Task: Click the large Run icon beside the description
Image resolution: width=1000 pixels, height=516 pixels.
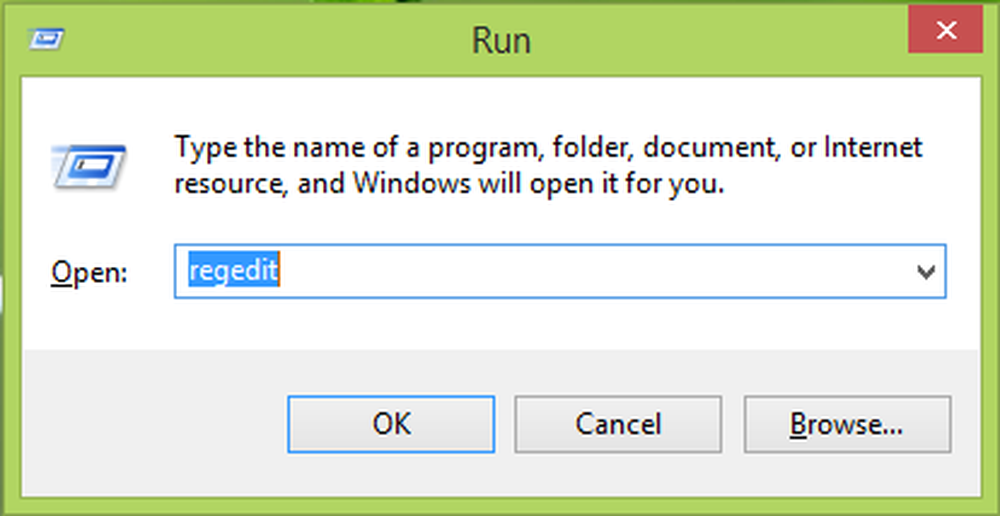Action: pos(89,165)
